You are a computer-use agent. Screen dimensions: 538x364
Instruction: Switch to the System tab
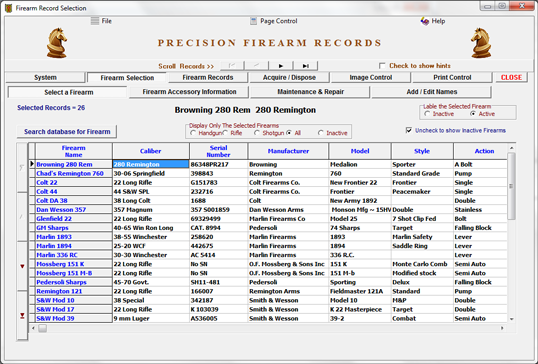(x=45, y=78)
